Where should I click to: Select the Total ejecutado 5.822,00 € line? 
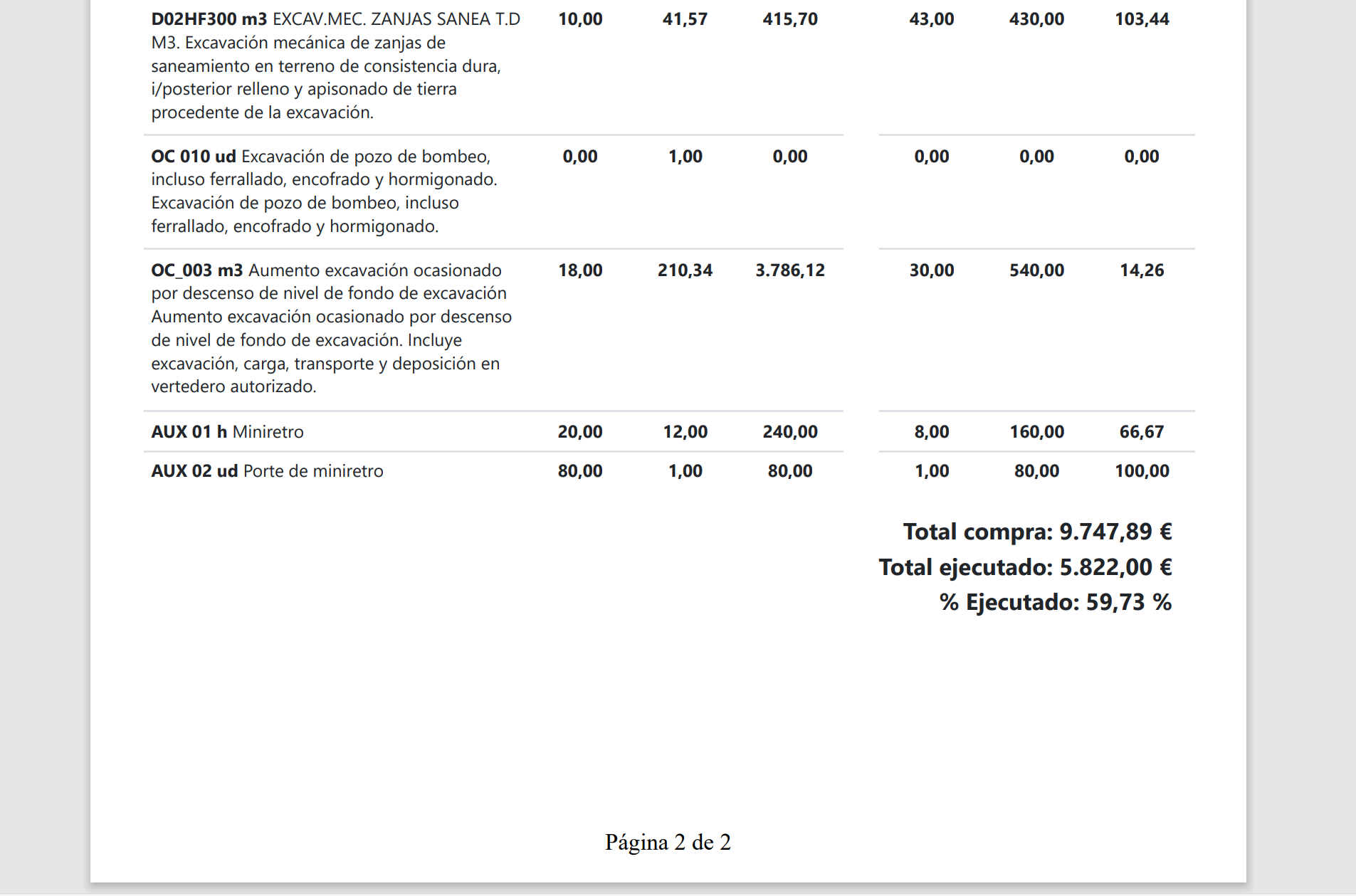click(1025, 567)
